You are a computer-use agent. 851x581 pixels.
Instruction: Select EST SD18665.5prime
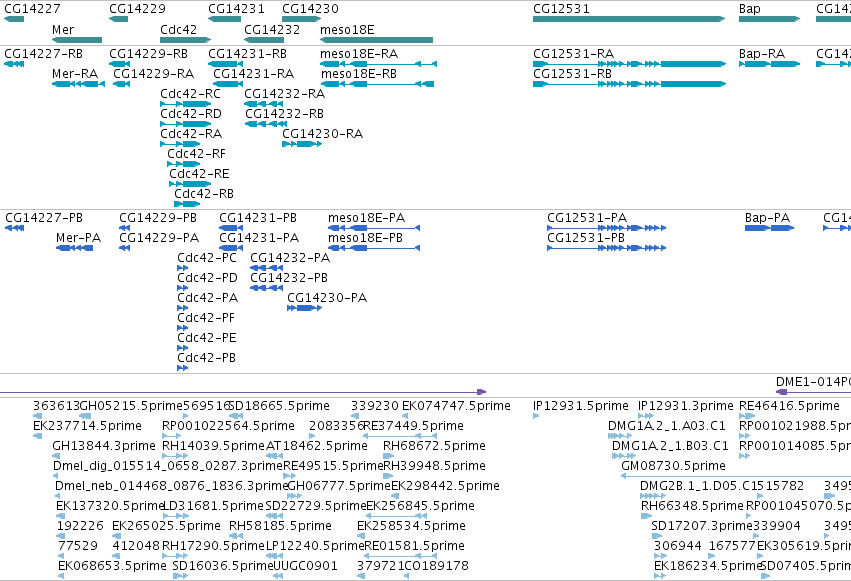pos(280,406)
